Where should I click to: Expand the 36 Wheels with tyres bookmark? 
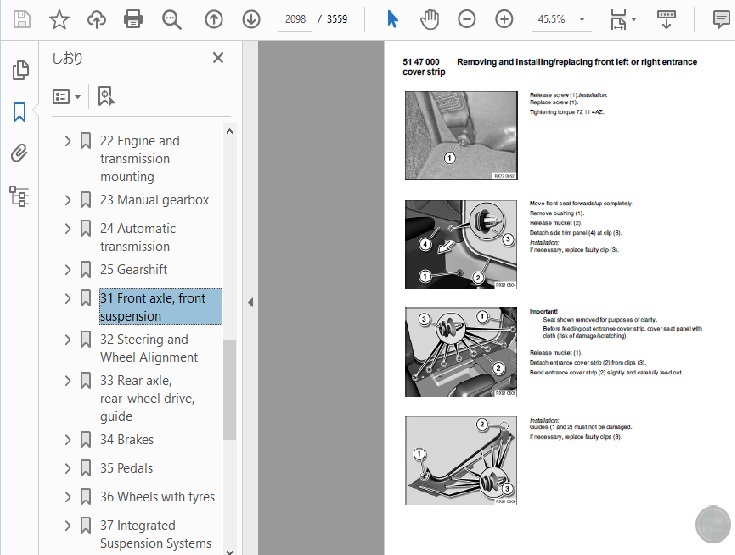(68, 497)
